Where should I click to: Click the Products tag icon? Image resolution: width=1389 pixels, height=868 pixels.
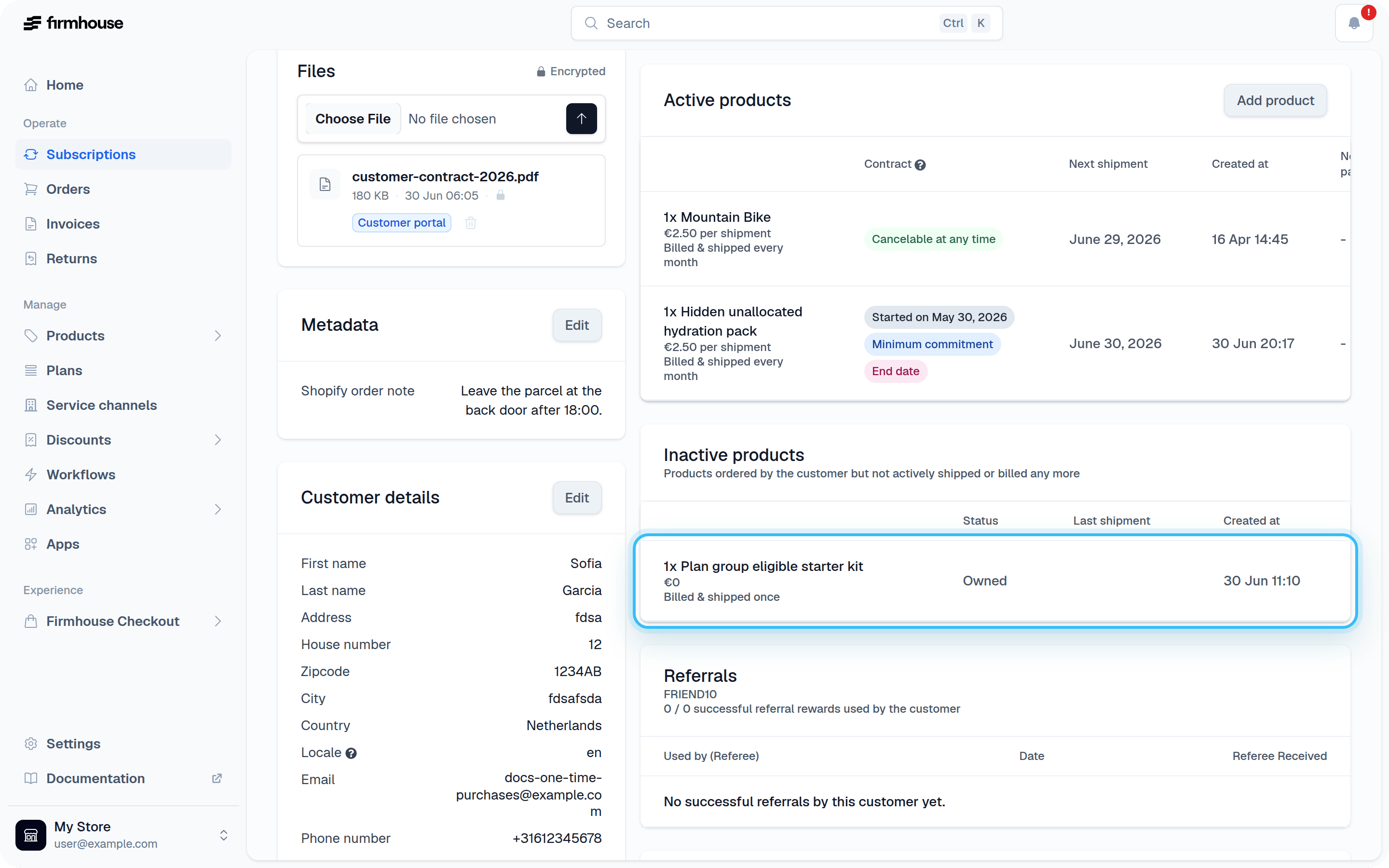[x=31, y=336]
